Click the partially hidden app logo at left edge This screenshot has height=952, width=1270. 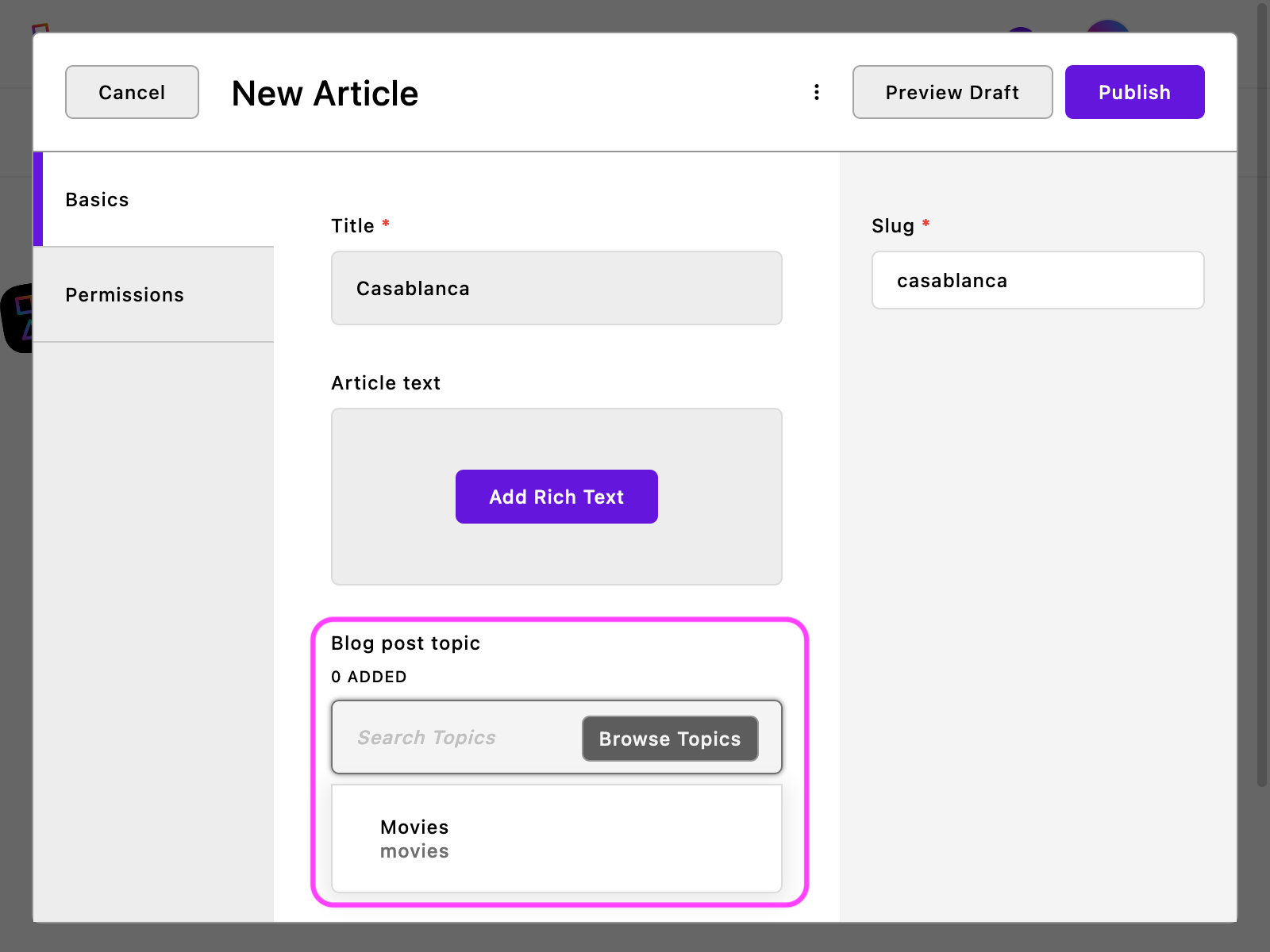tap(17, 317)
